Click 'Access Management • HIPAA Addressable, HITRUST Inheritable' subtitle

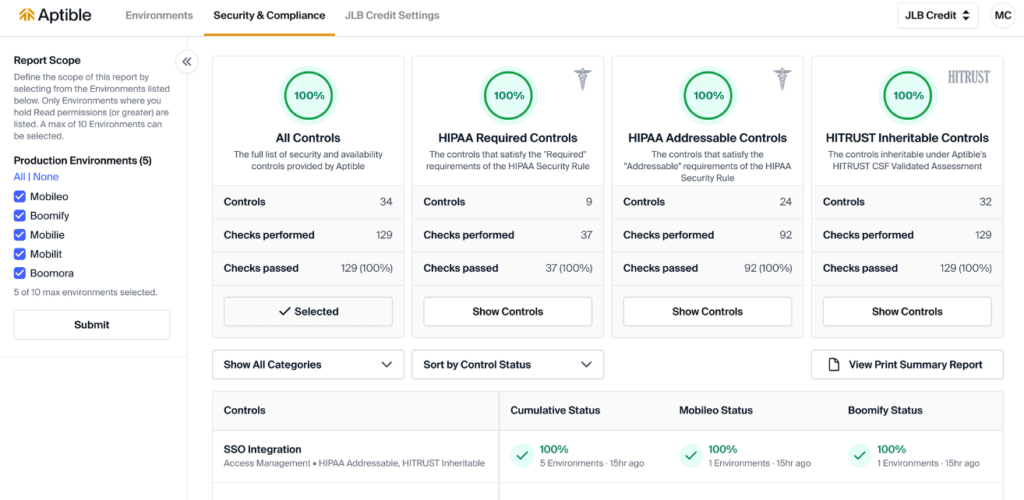(x=355, y=463)
